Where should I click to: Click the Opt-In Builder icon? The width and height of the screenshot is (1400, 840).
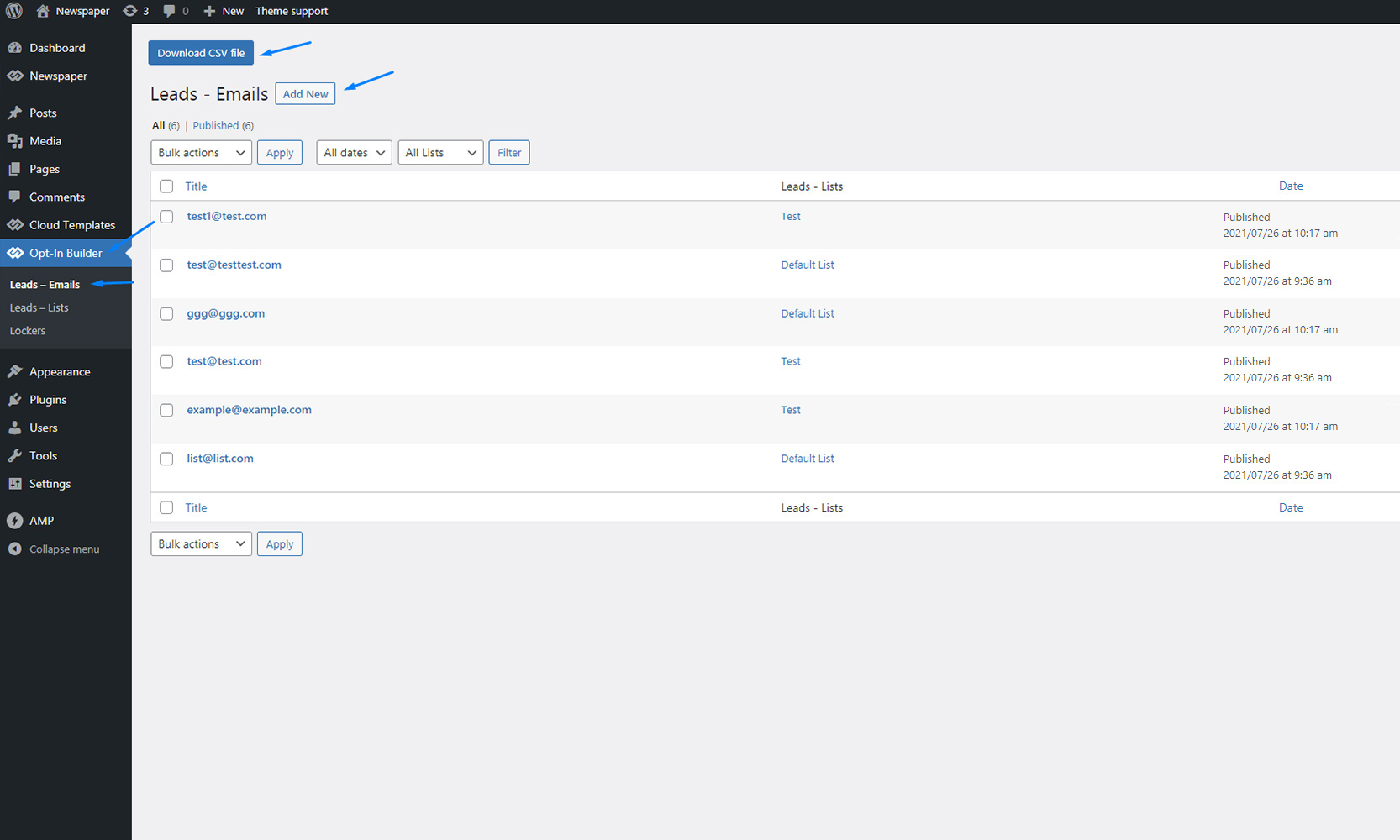[15, 253]
